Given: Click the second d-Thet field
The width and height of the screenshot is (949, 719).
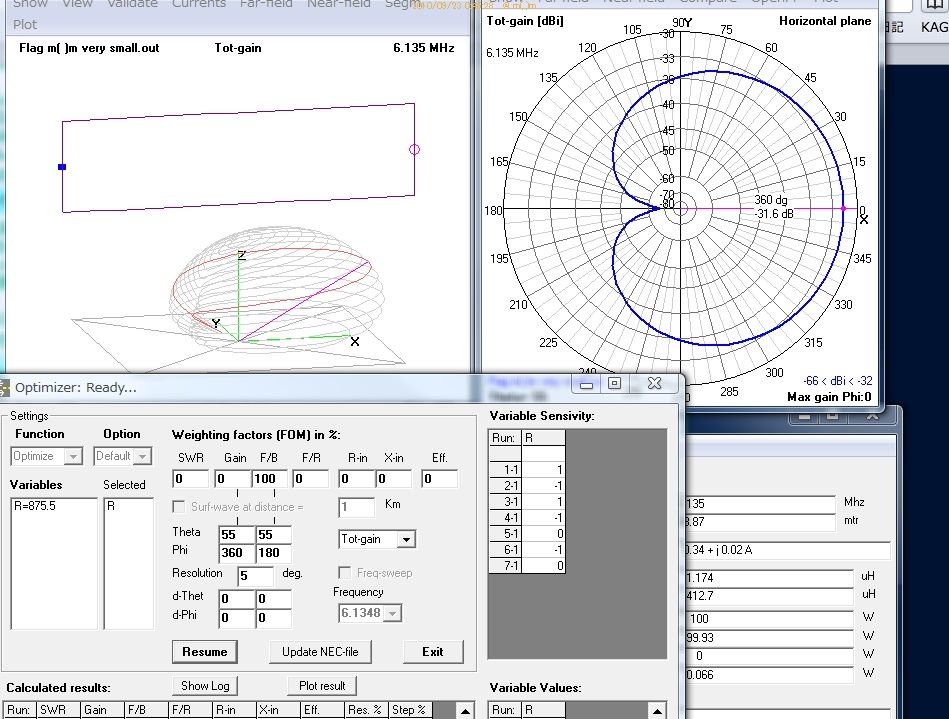Looking at the screenshot, I should (x=274, y=599).
